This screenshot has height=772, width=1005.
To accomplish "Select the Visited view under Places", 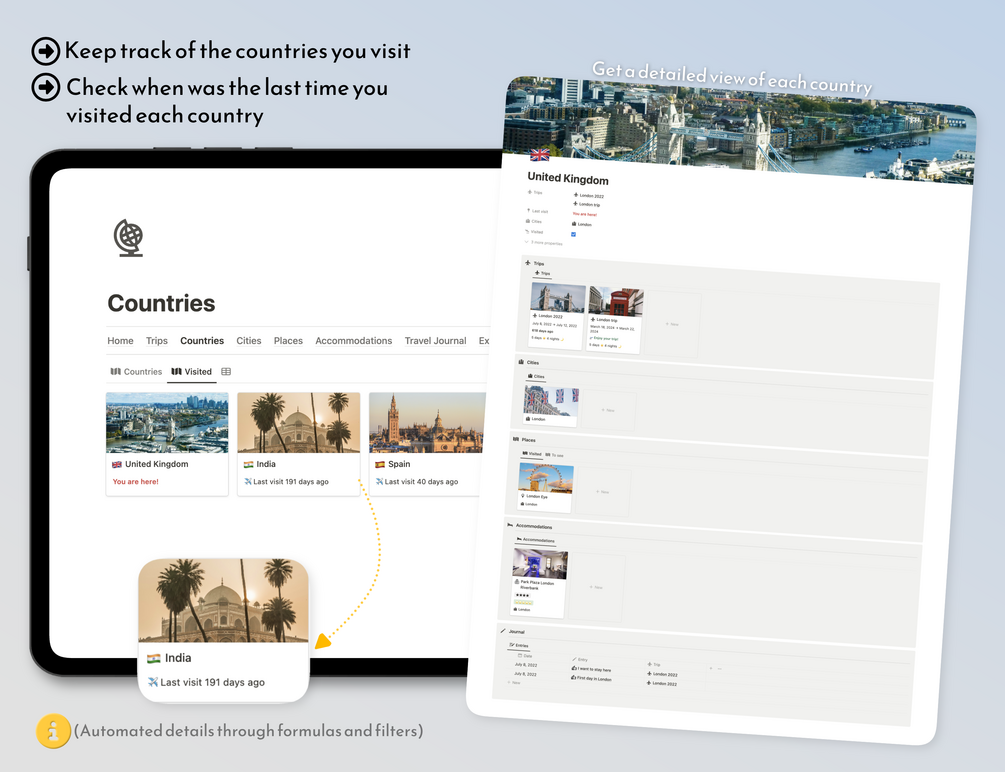I will (x=532, y=453).
